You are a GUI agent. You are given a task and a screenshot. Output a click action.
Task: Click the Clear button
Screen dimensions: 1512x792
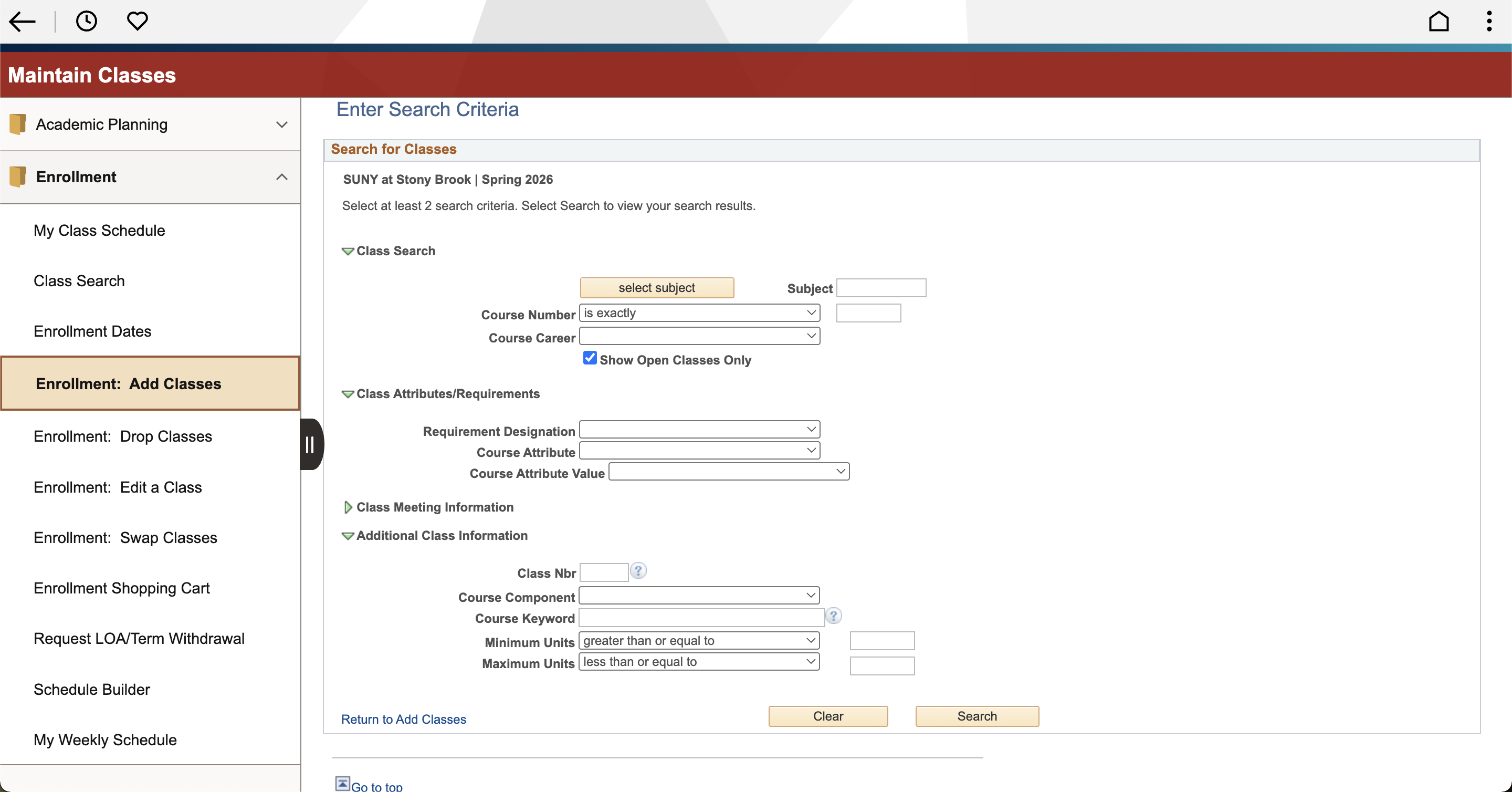[828, 716]
